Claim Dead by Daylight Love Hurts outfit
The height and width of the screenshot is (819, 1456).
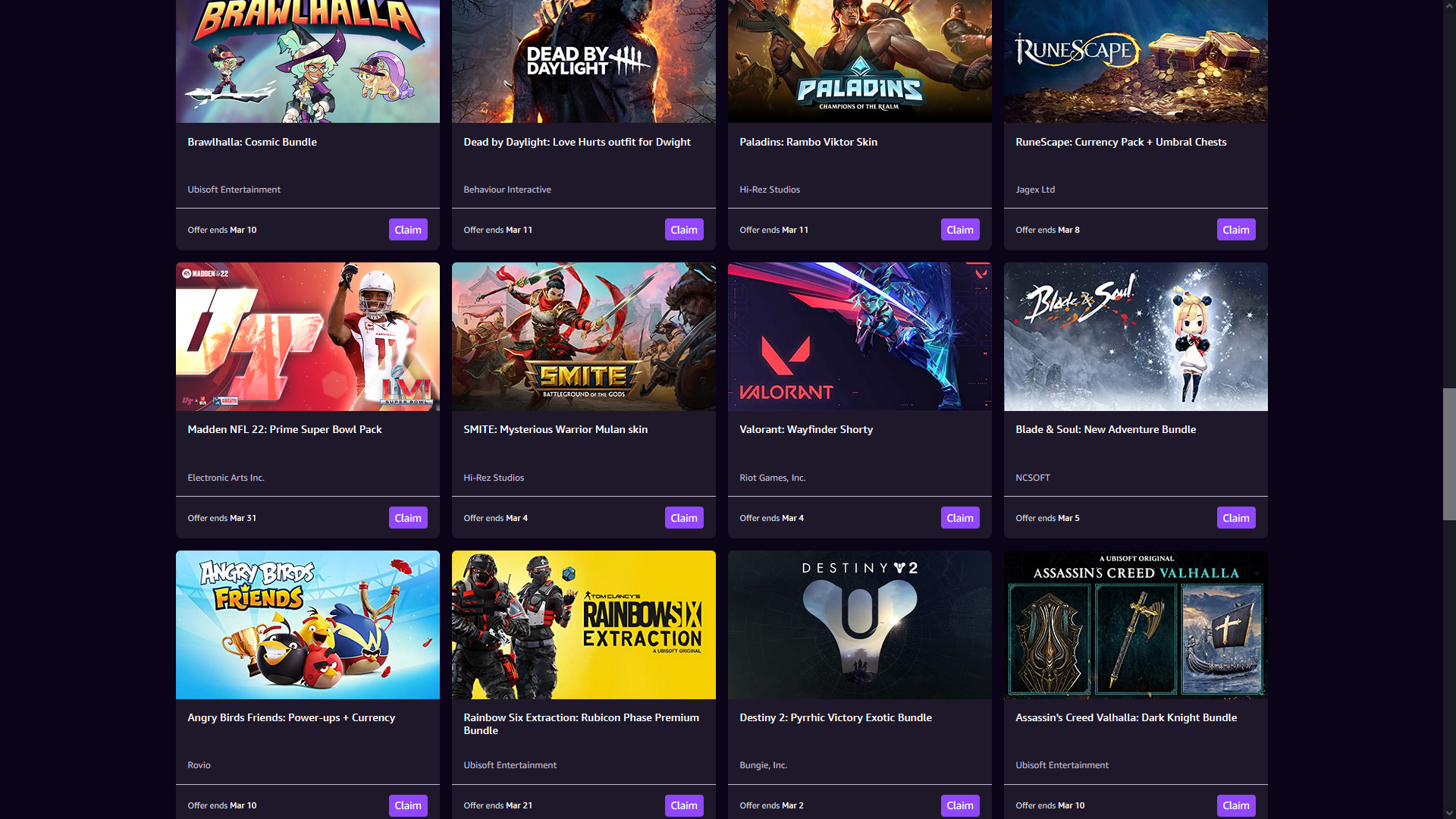pyautogui.click(x=684, y=230)
